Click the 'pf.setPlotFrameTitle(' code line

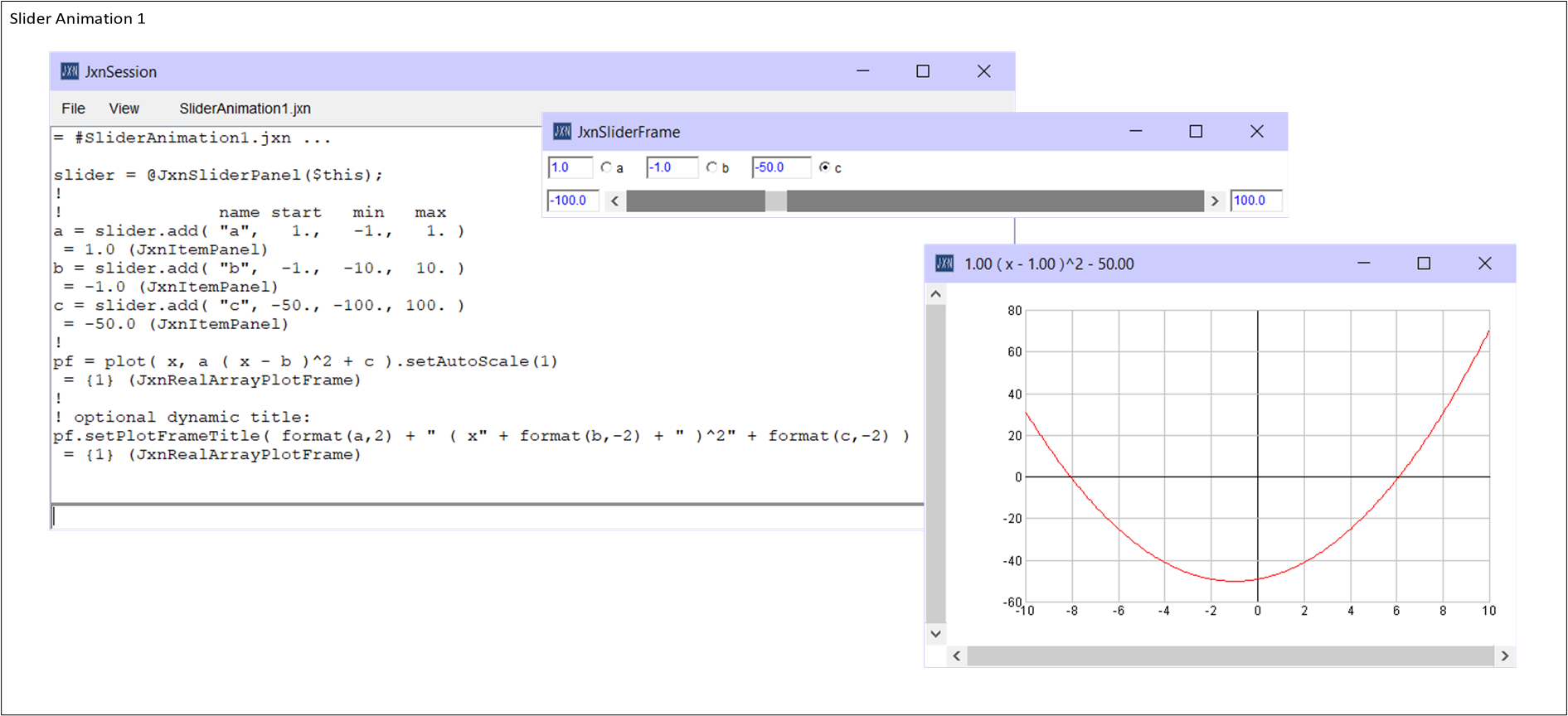tap(482, 436)
